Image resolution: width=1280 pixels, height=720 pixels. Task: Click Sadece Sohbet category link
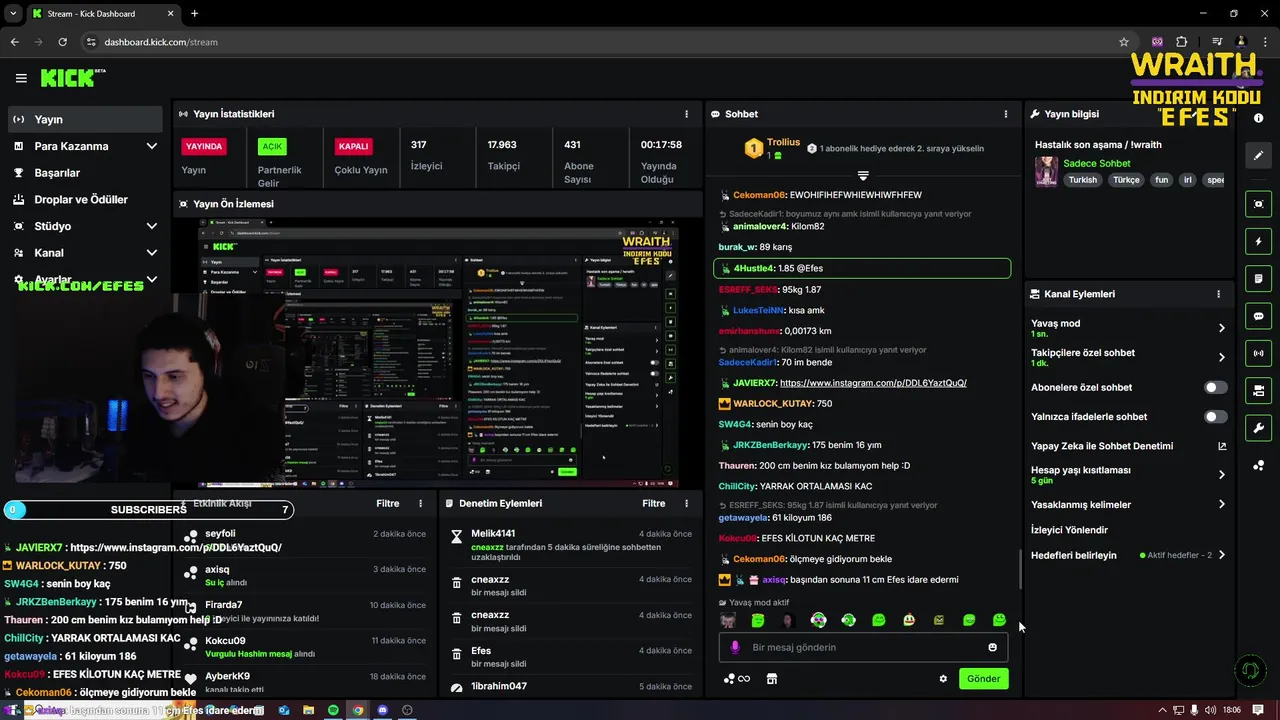[1096, 163]
